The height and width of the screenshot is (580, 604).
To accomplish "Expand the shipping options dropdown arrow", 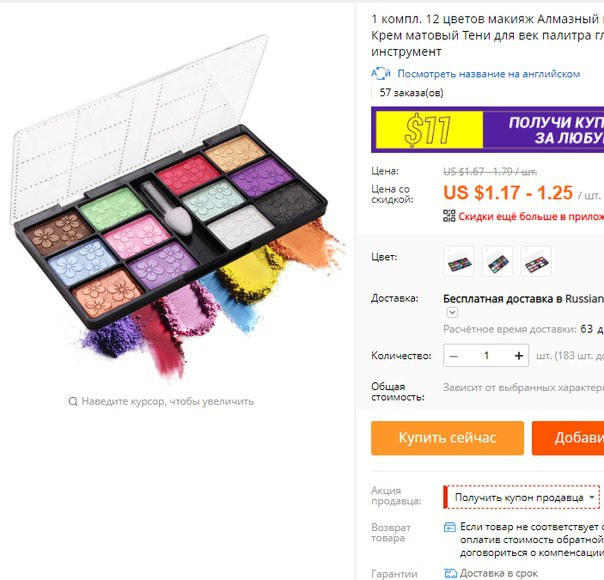I will (452, 312).
